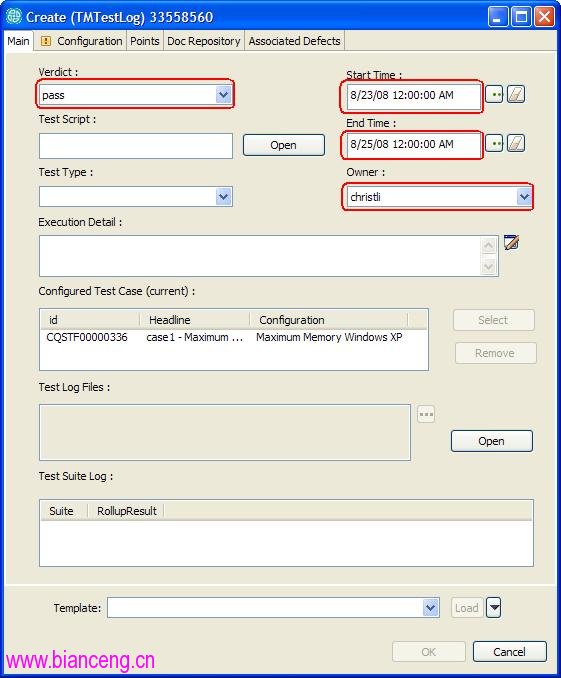
Task: Click the Start Time text field
Action: click(x=414, y=96)
